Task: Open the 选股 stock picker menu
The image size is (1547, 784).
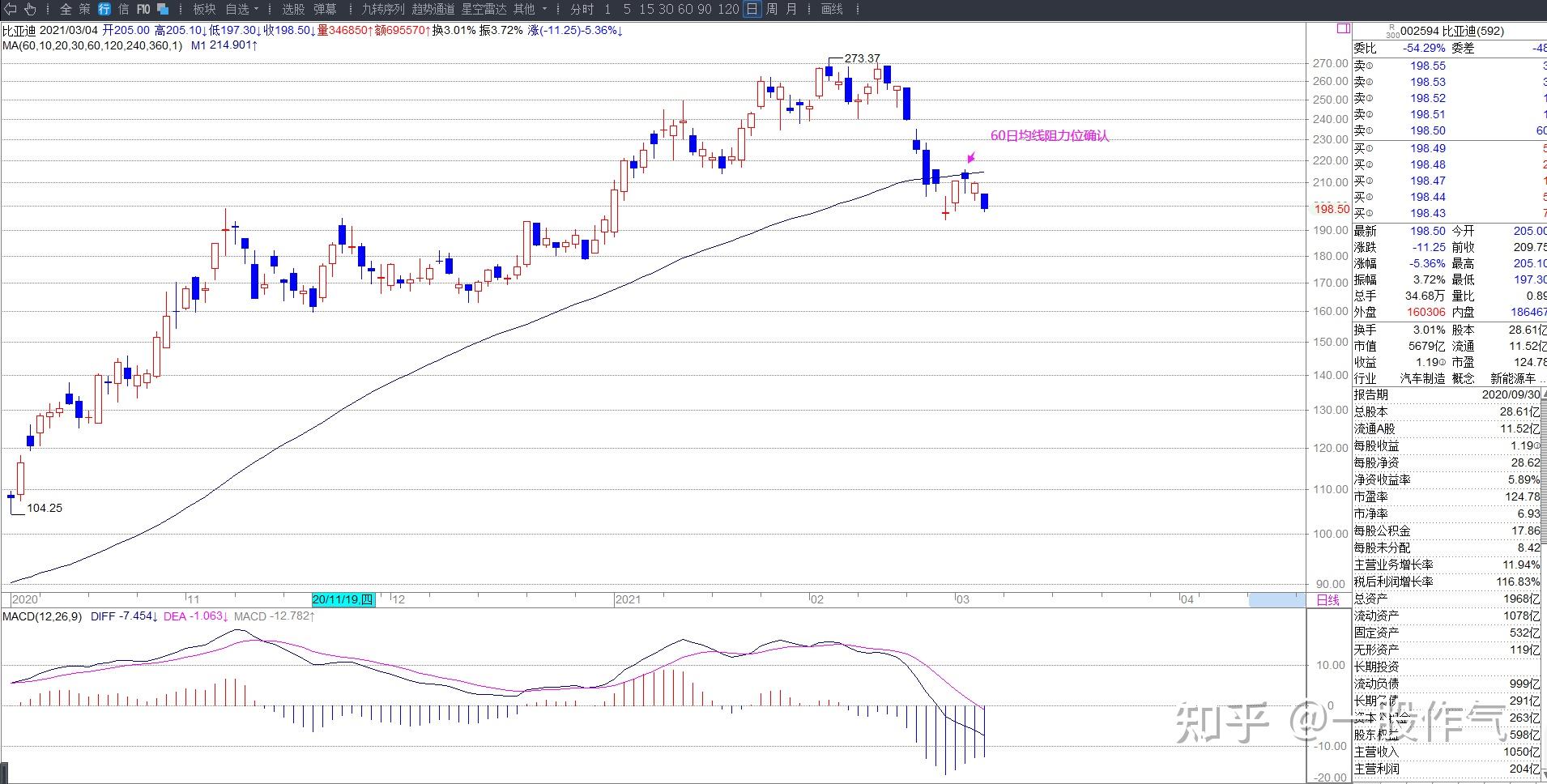Action: point(293,9)
